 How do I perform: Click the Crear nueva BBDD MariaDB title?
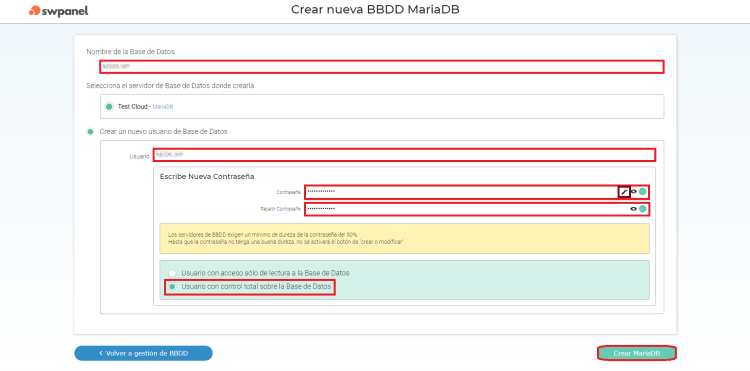coord(375,10)
